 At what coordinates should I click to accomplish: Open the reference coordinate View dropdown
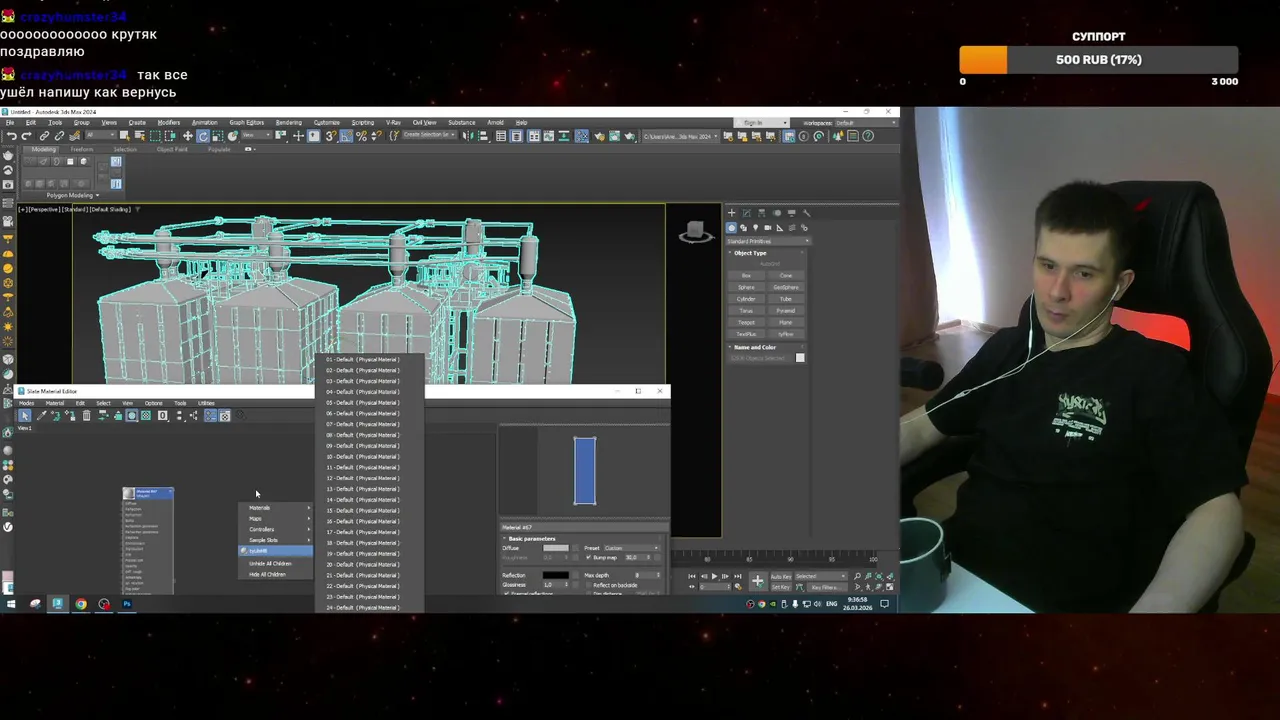(258, 136)
